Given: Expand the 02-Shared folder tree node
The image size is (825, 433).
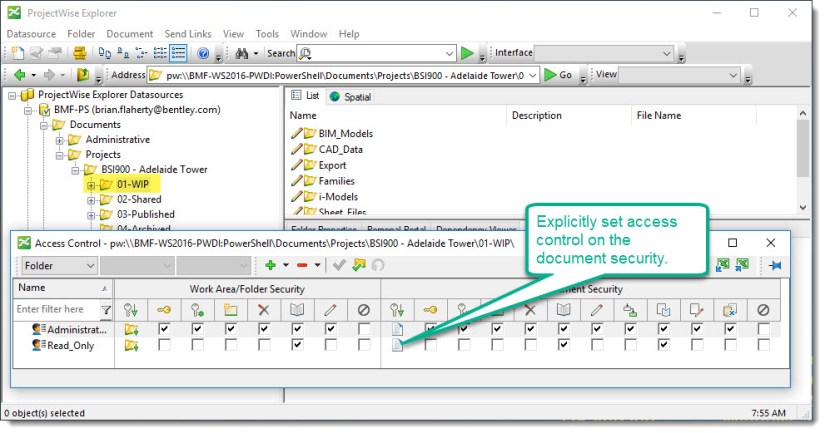Looking at the screenshot, I should point(91,200).
